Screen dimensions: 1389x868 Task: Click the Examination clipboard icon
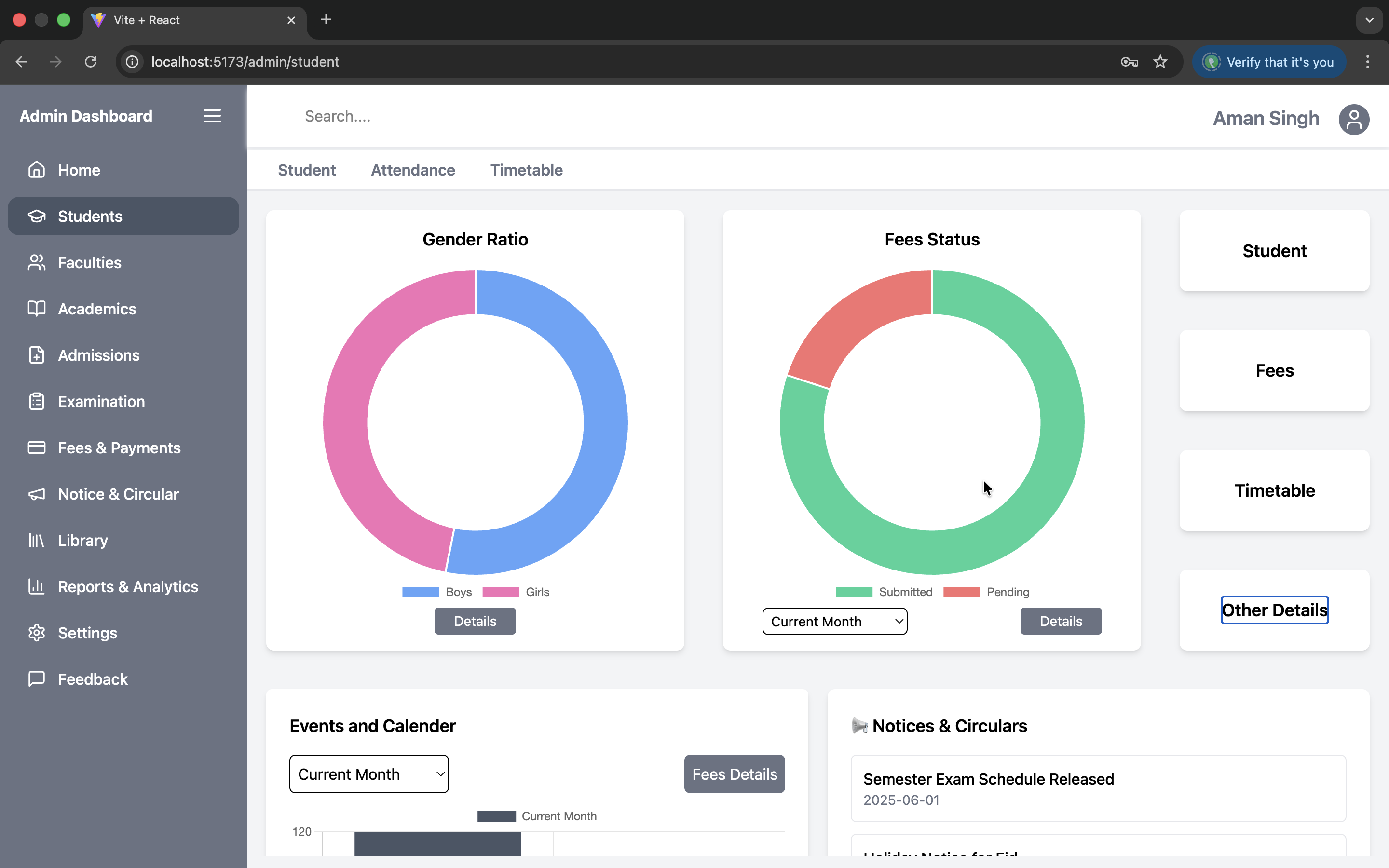pyautogui.click(x=37, y=401)
